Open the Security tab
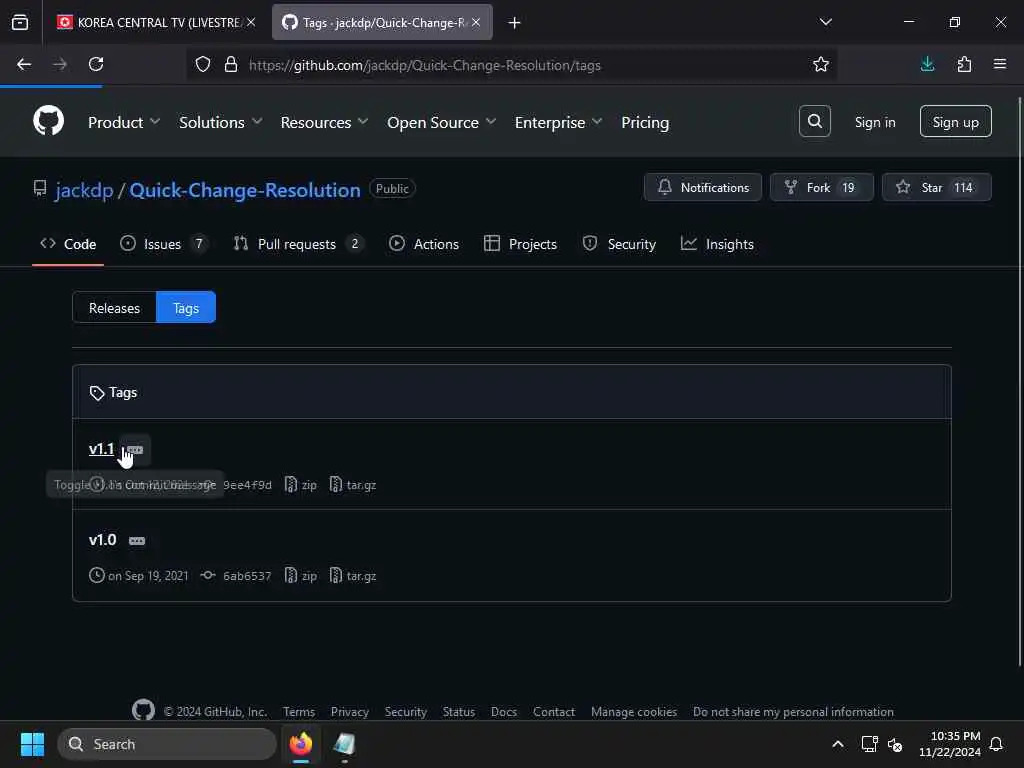1024x768 pixels. [x=619, y=244]
